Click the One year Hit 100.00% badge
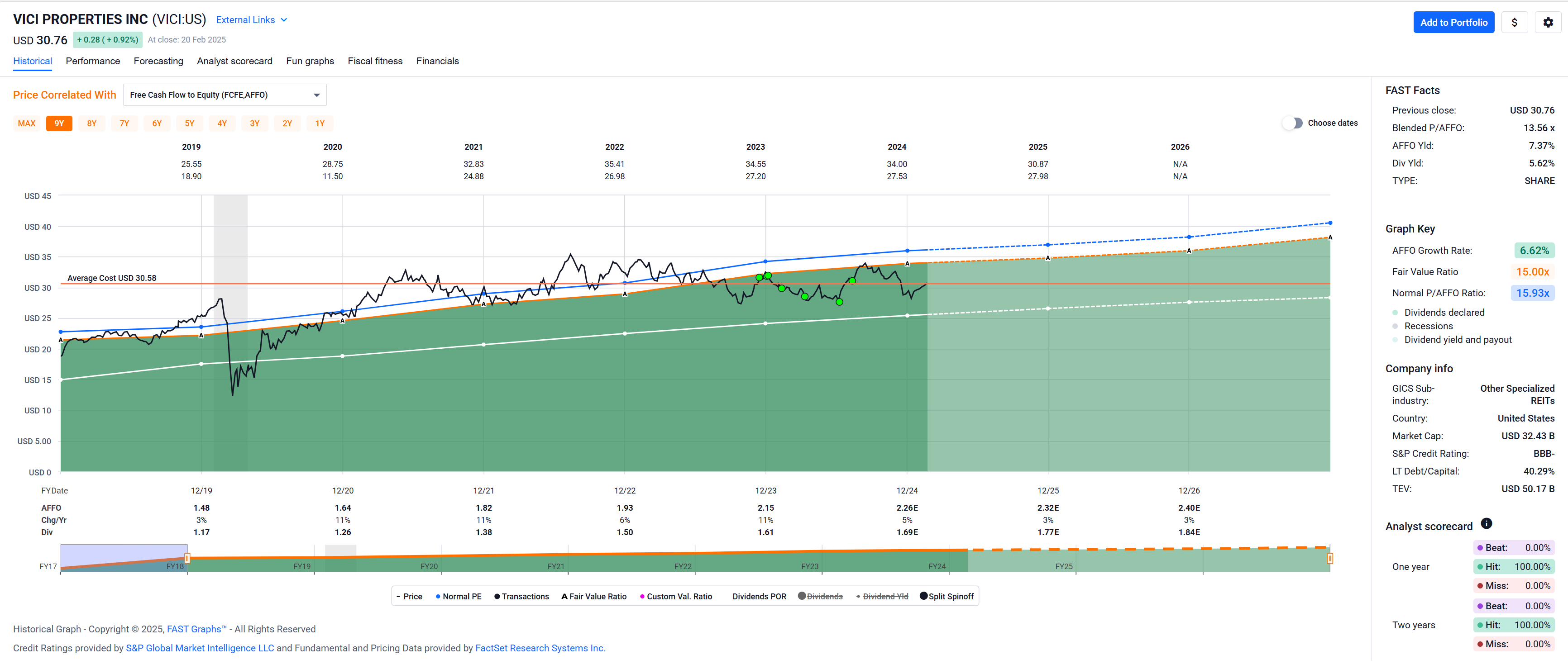Image resolution: width=1568 pixels, height=669 pixels. click(1513, 567)
